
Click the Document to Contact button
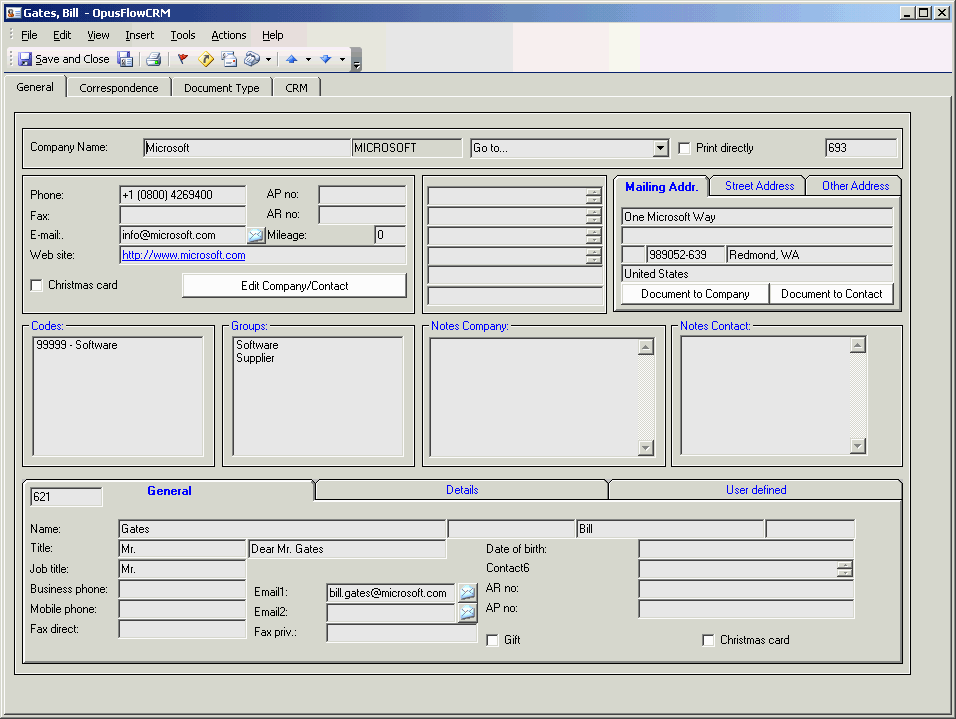click(x=832, y=294)
